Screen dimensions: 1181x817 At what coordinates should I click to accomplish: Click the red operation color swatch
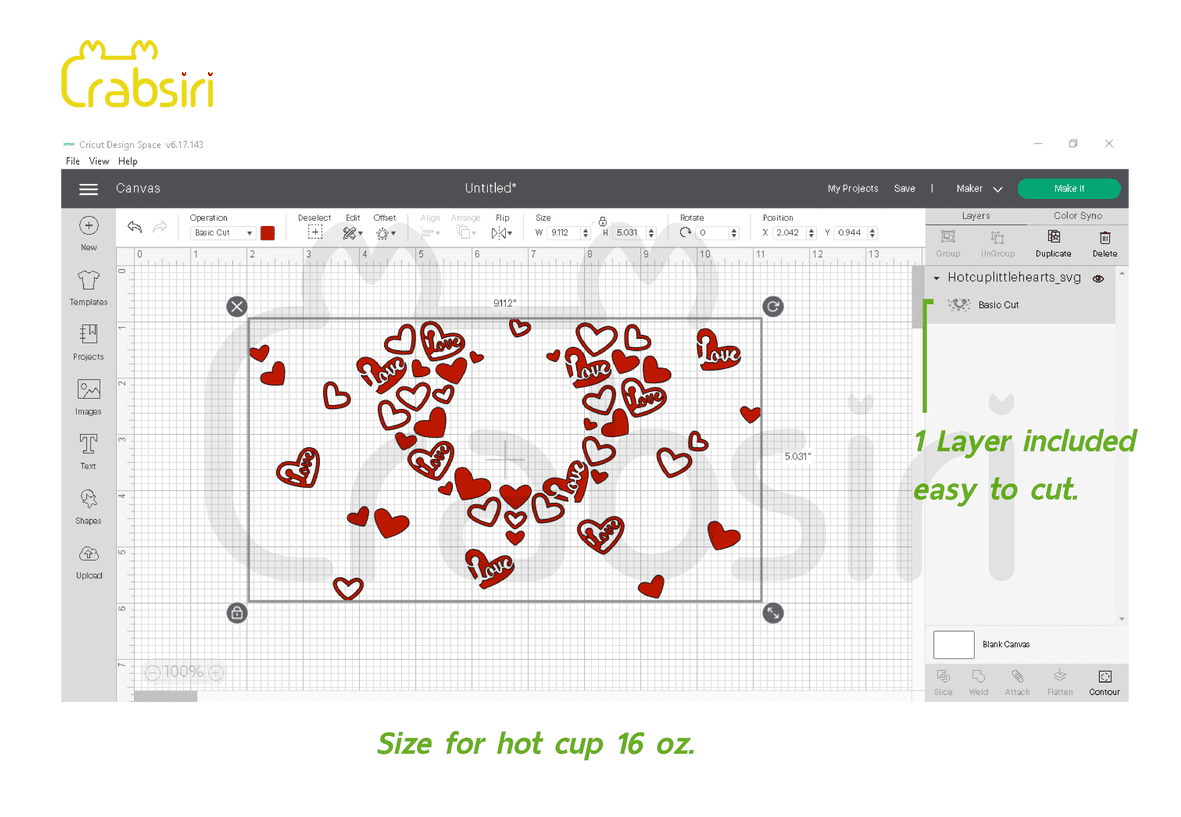tap(267, 233)
